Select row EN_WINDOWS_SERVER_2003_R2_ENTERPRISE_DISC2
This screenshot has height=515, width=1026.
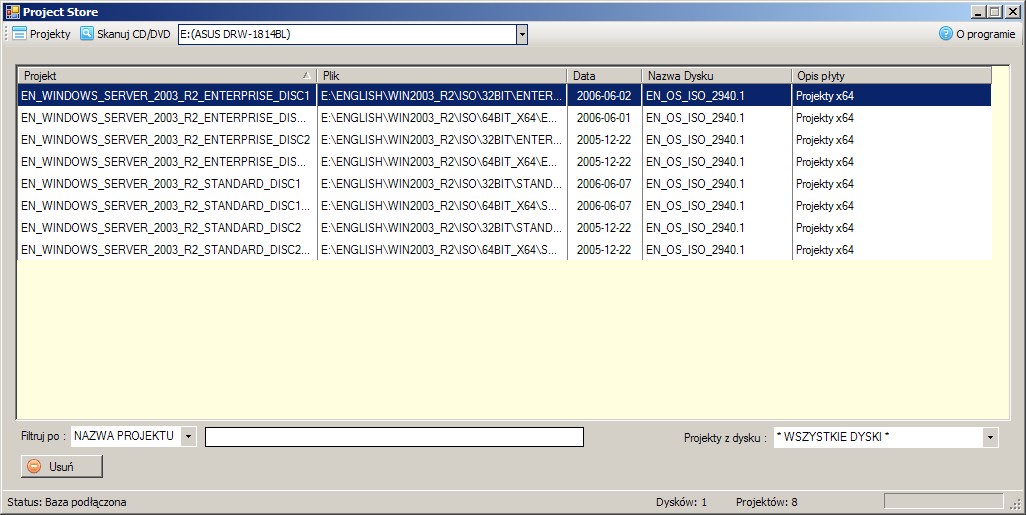pyautogui.click(x=504, y=139)
